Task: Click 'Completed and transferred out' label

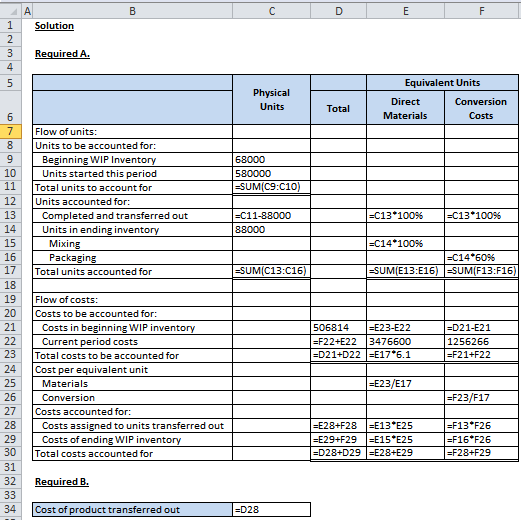Action: 115,216
